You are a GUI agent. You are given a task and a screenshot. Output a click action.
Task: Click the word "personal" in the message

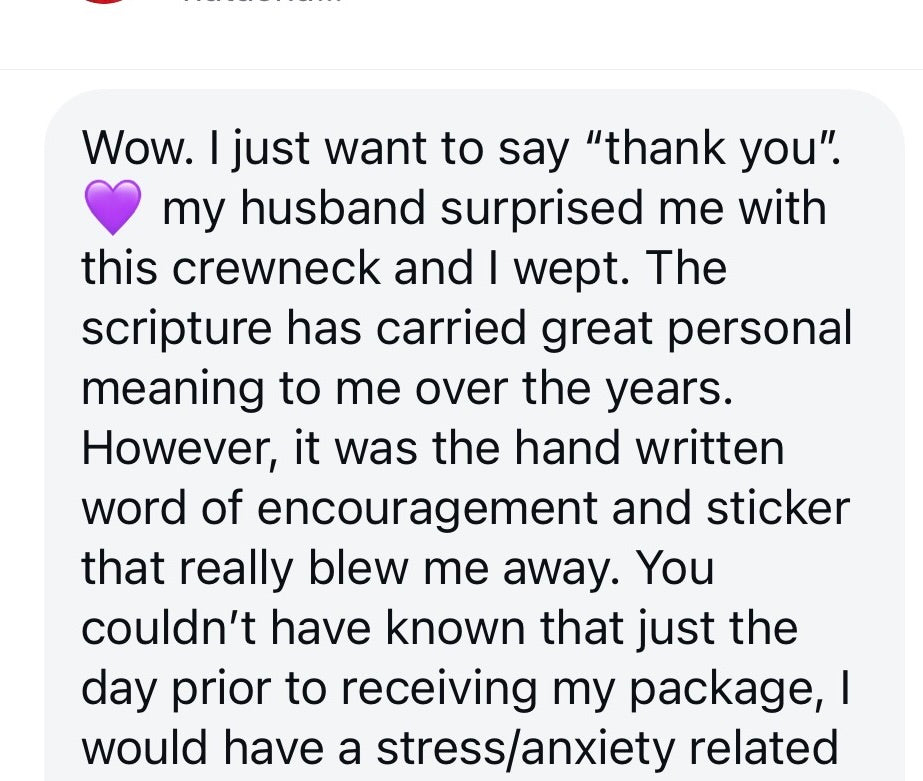[x=757, y=328]
